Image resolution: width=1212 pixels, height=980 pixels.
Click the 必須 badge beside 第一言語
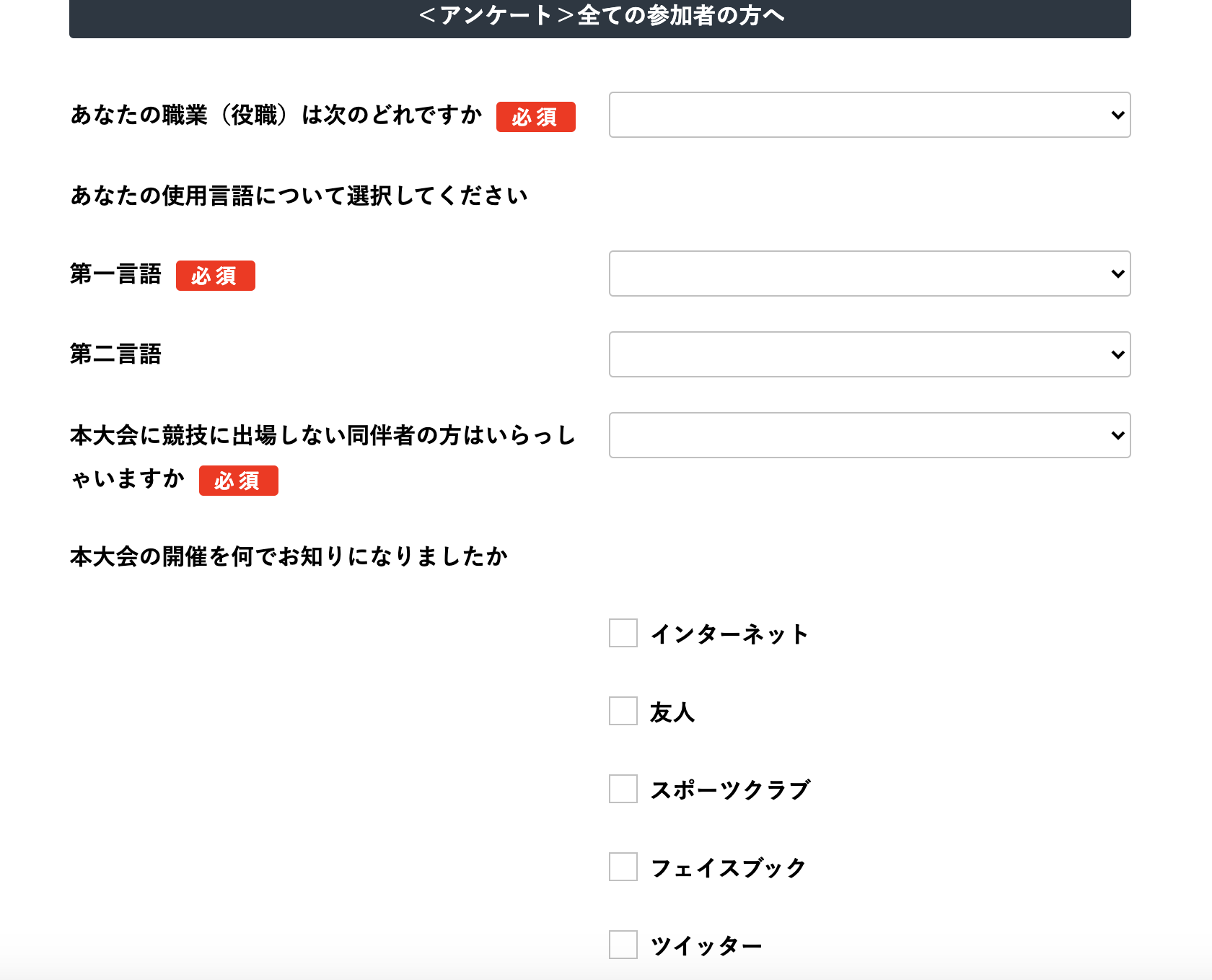216,276
